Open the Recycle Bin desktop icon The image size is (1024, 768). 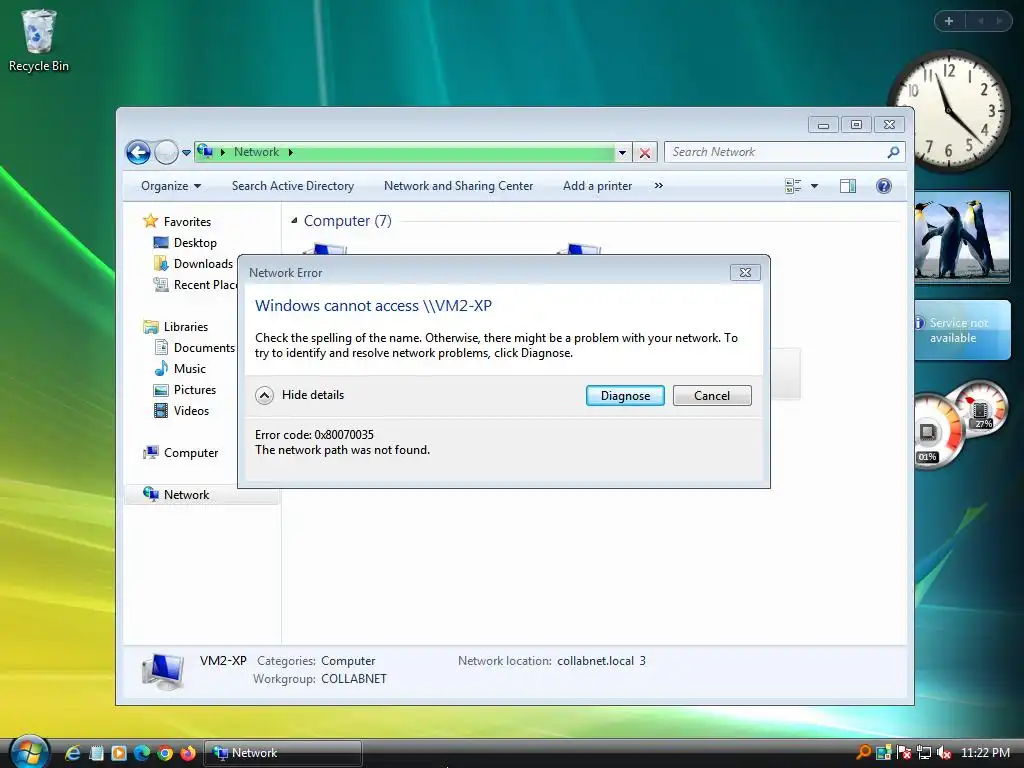pyautogui.click(x=39, y=40)
